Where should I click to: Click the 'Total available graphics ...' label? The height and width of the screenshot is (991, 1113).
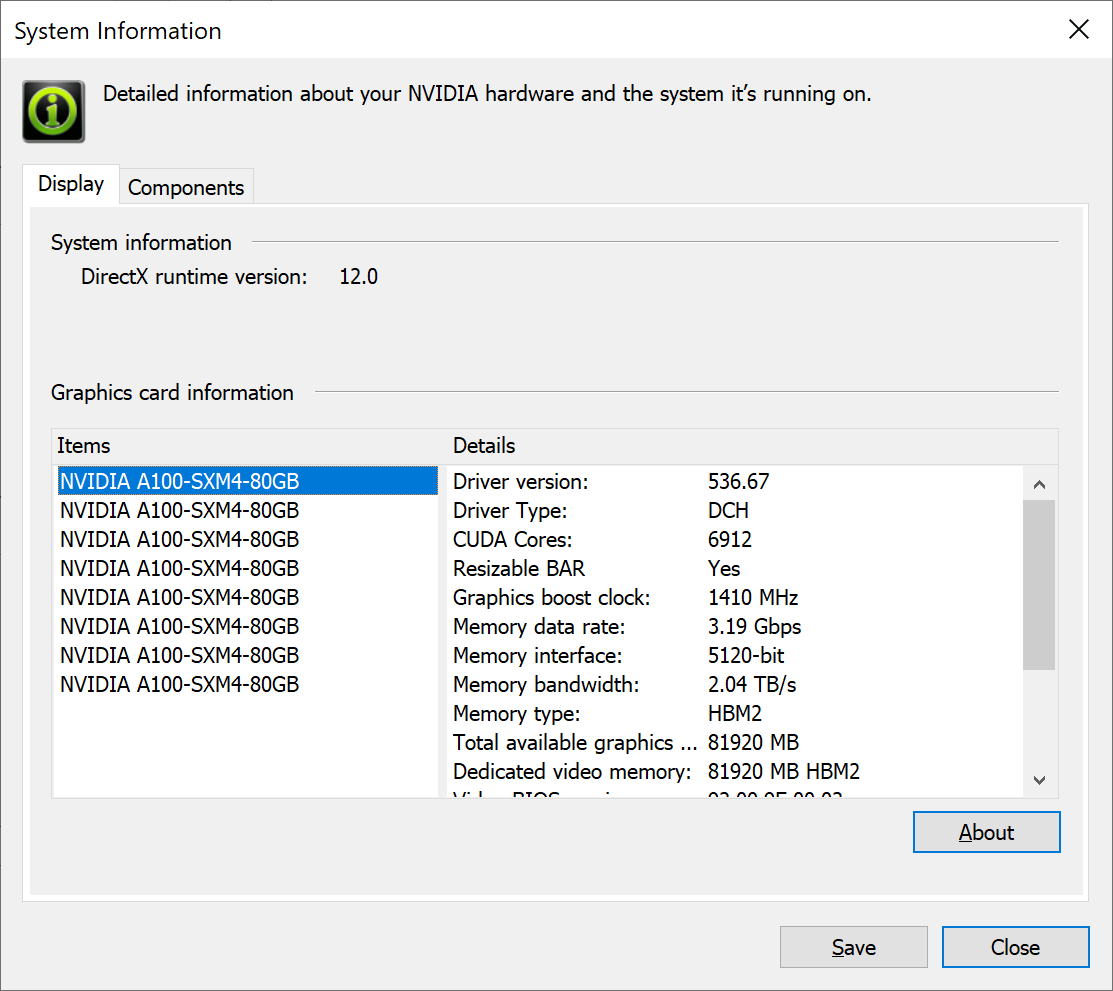[575, 743]
